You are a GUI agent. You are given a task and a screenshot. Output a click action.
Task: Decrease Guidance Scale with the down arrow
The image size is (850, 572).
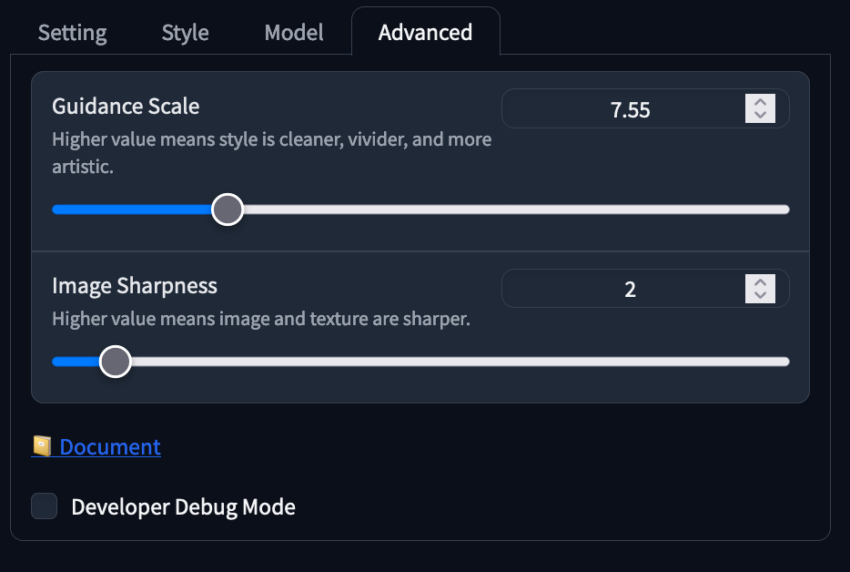coord(760,115)
